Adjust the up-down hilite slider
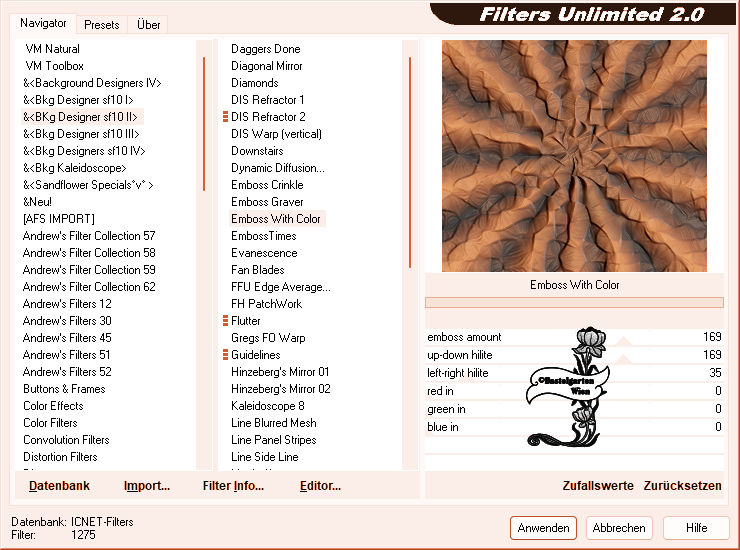 [574, 355]
